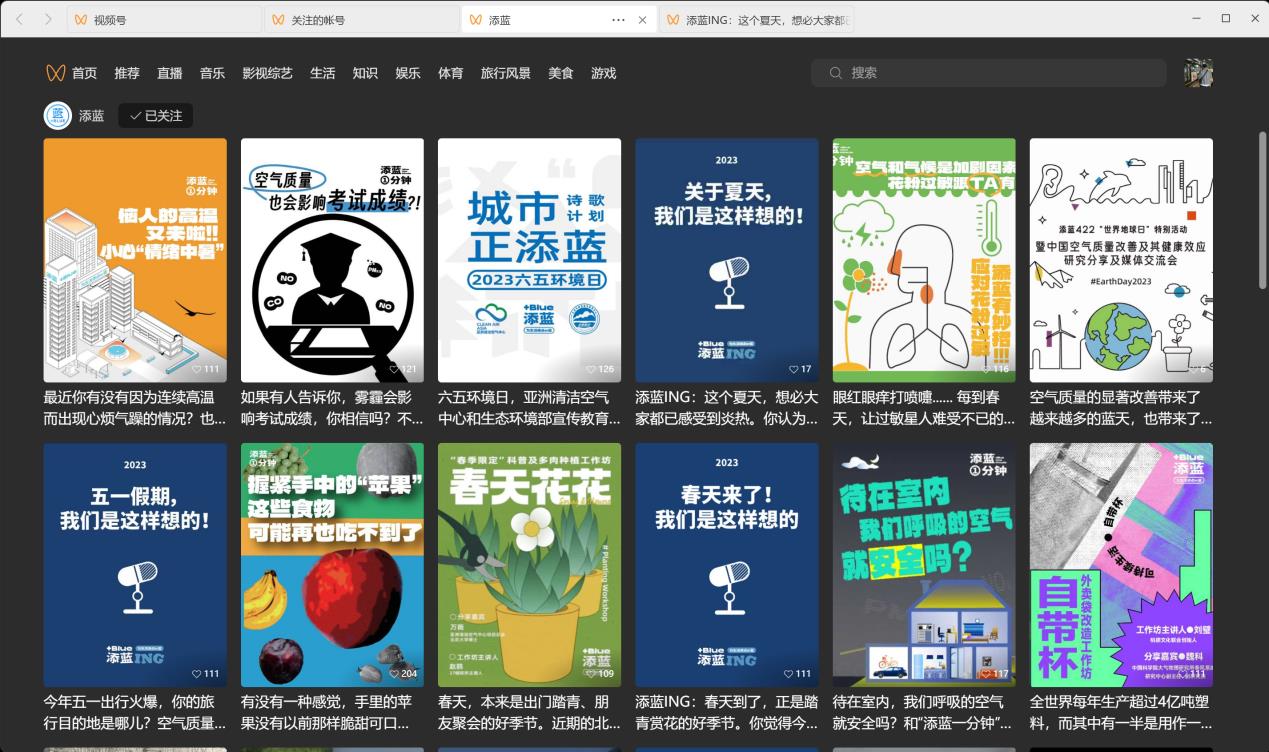Click caption starting 空气质量的显著改善带来了
The height and width of the screenshot is (752, 1269).
(1121, 408)
